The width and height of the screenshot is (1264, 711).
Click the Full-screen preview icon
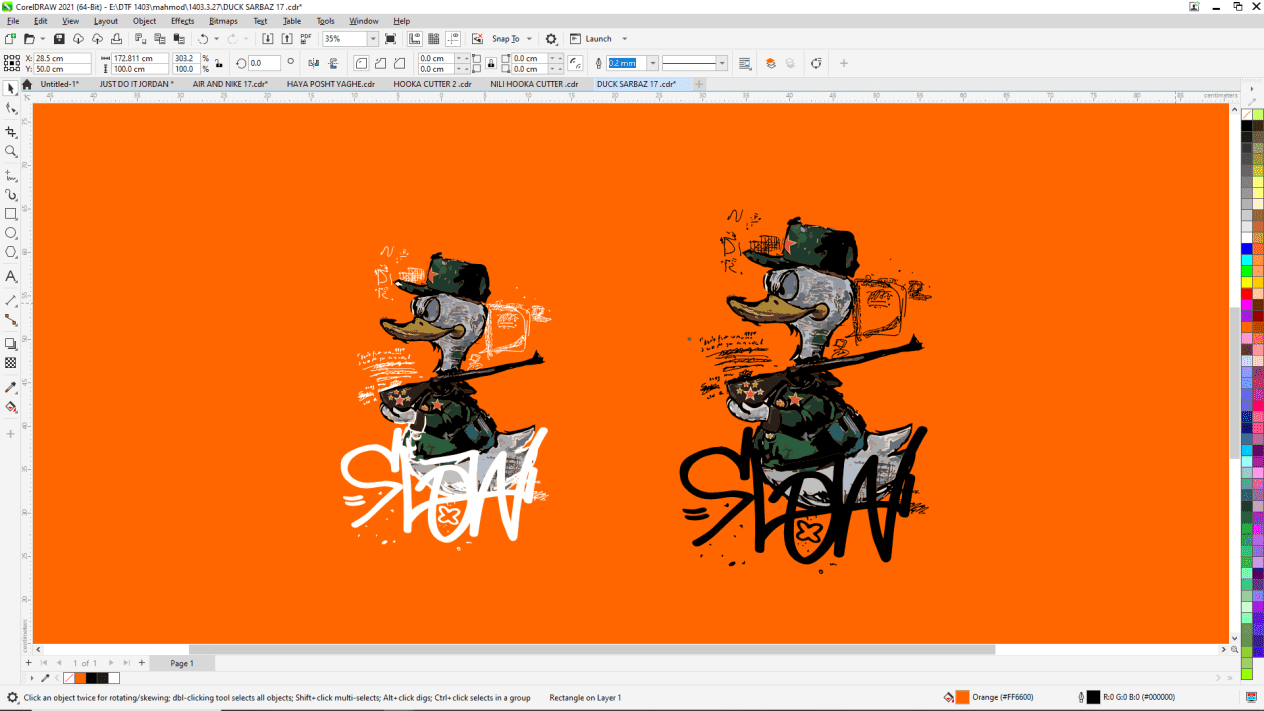[x=390, y=39]
